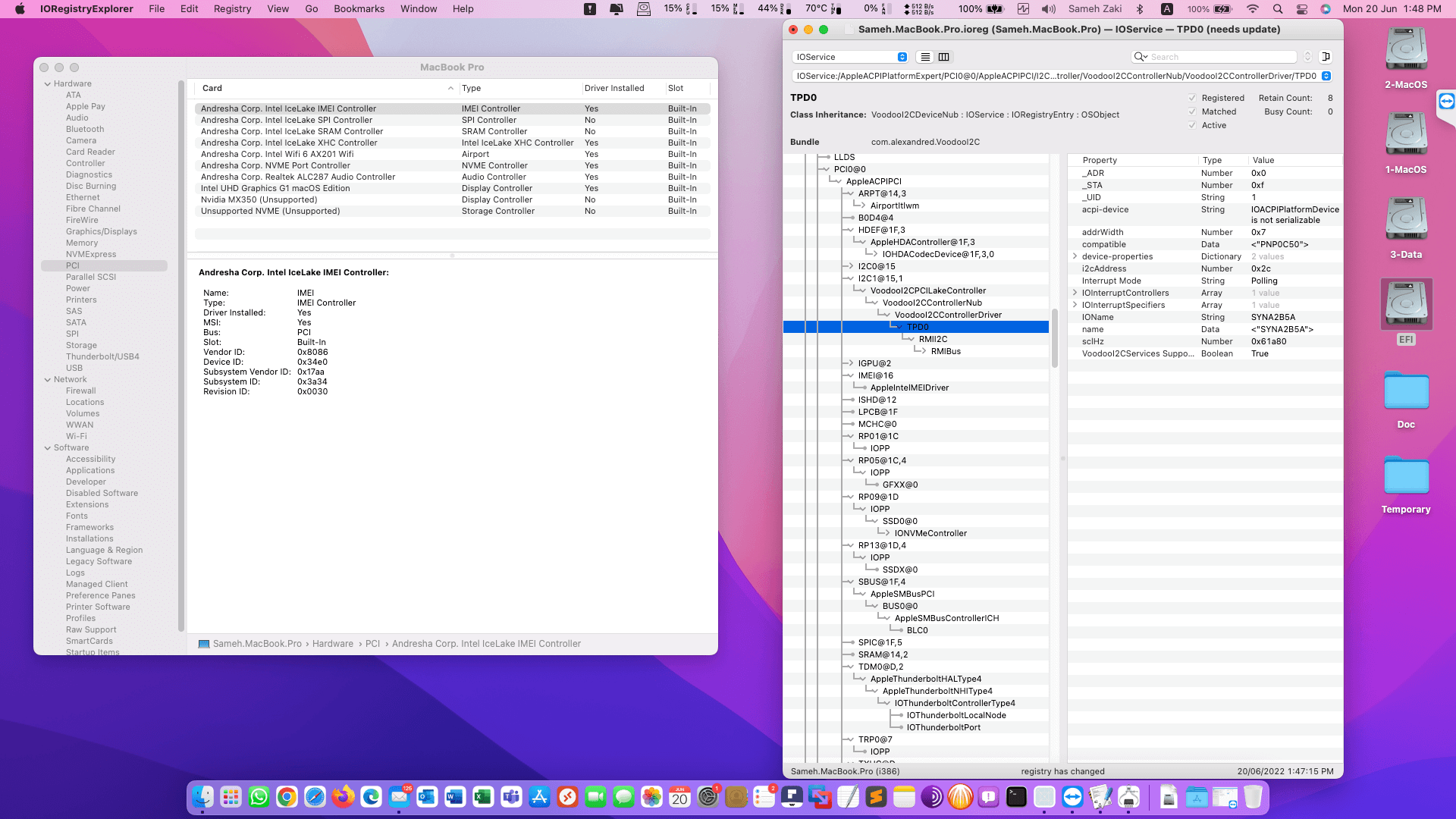Select the RMI I2C node in the tree
1456x819 pixels.
click(x=933, y=339)
